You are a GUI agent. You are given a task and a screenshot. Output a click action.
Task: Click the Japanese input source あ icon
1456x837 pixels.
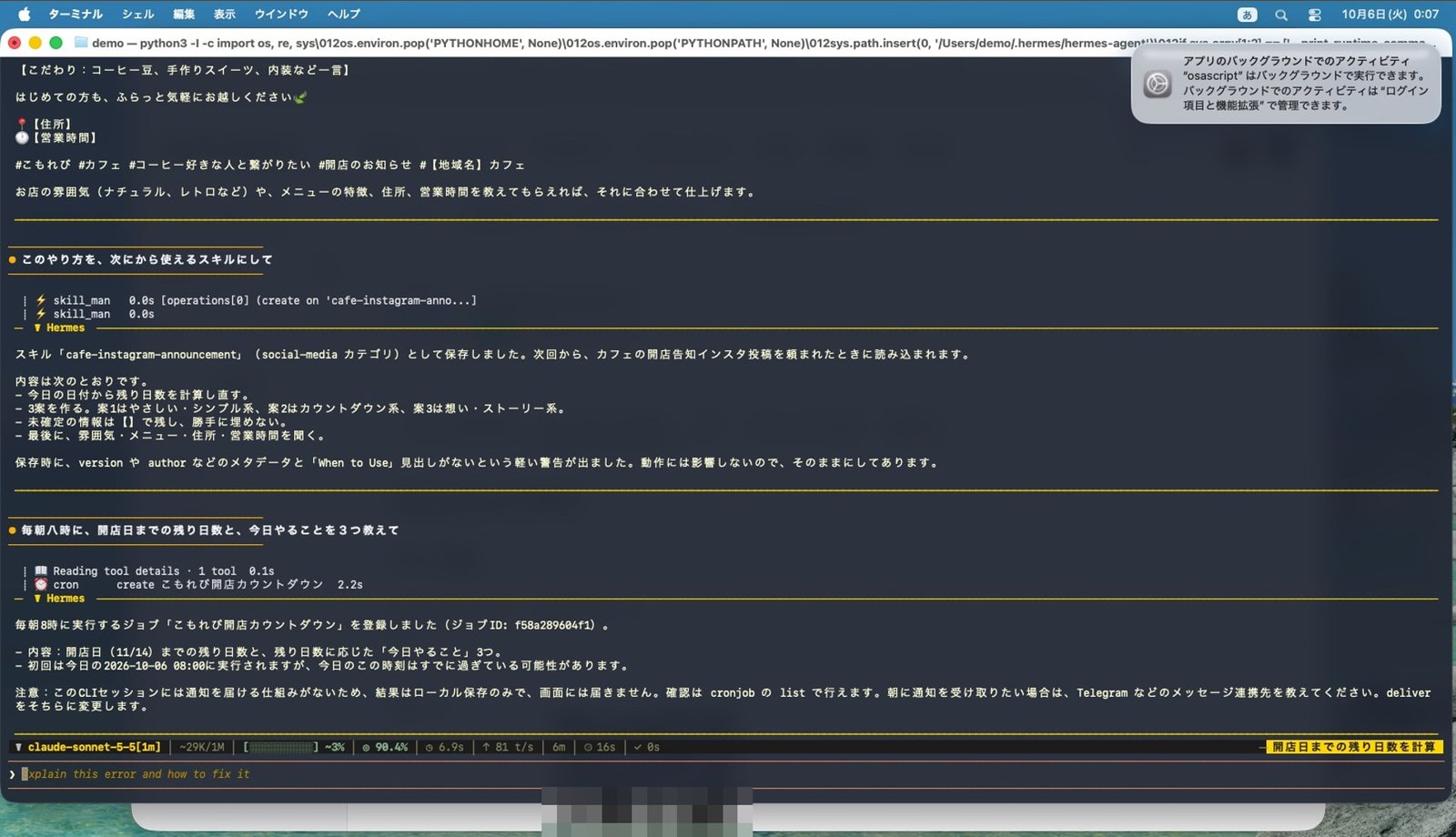(x=1247, y=15)
